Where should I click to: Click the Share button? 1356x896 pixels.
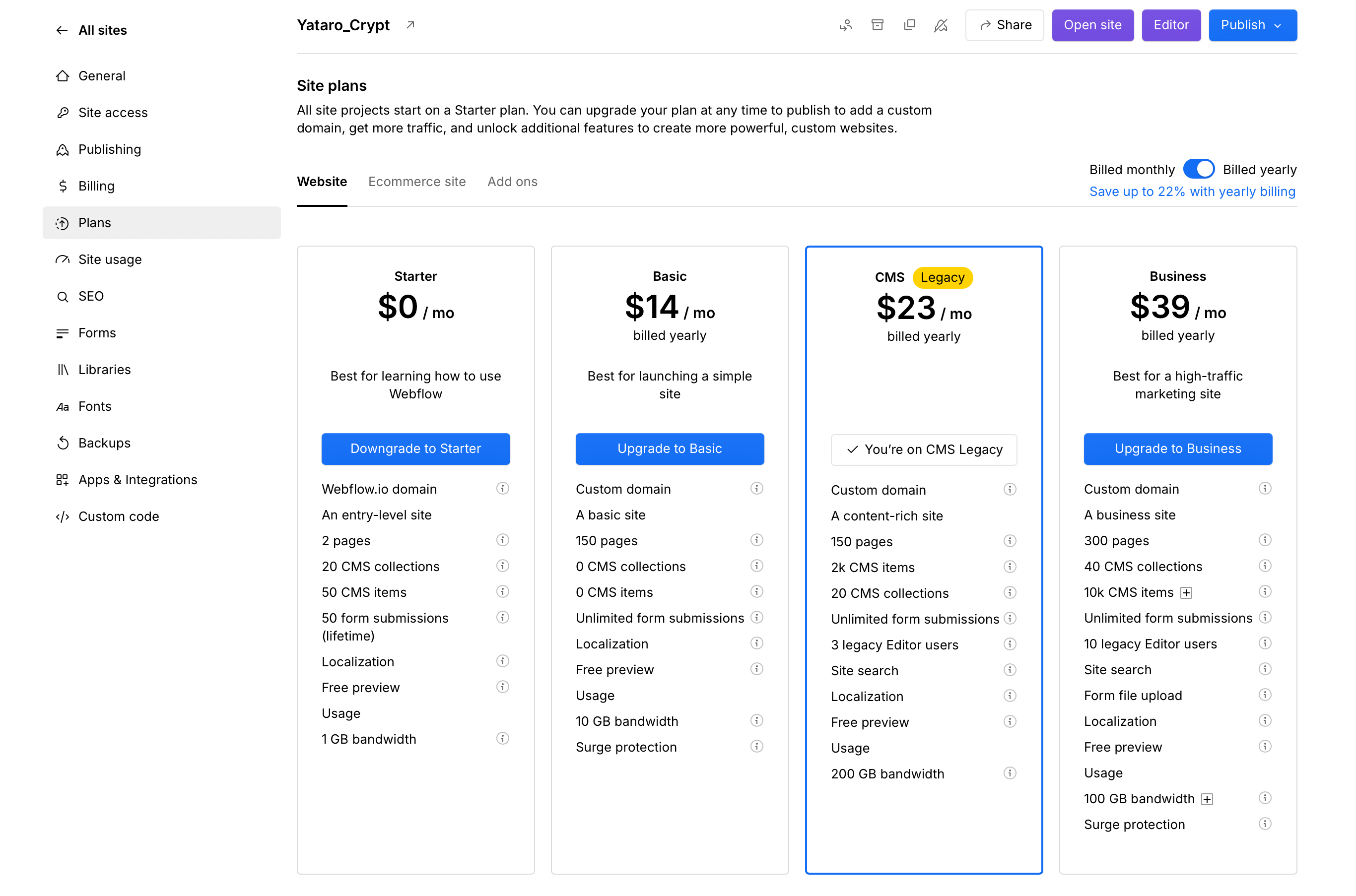(x=1005, y=25)
